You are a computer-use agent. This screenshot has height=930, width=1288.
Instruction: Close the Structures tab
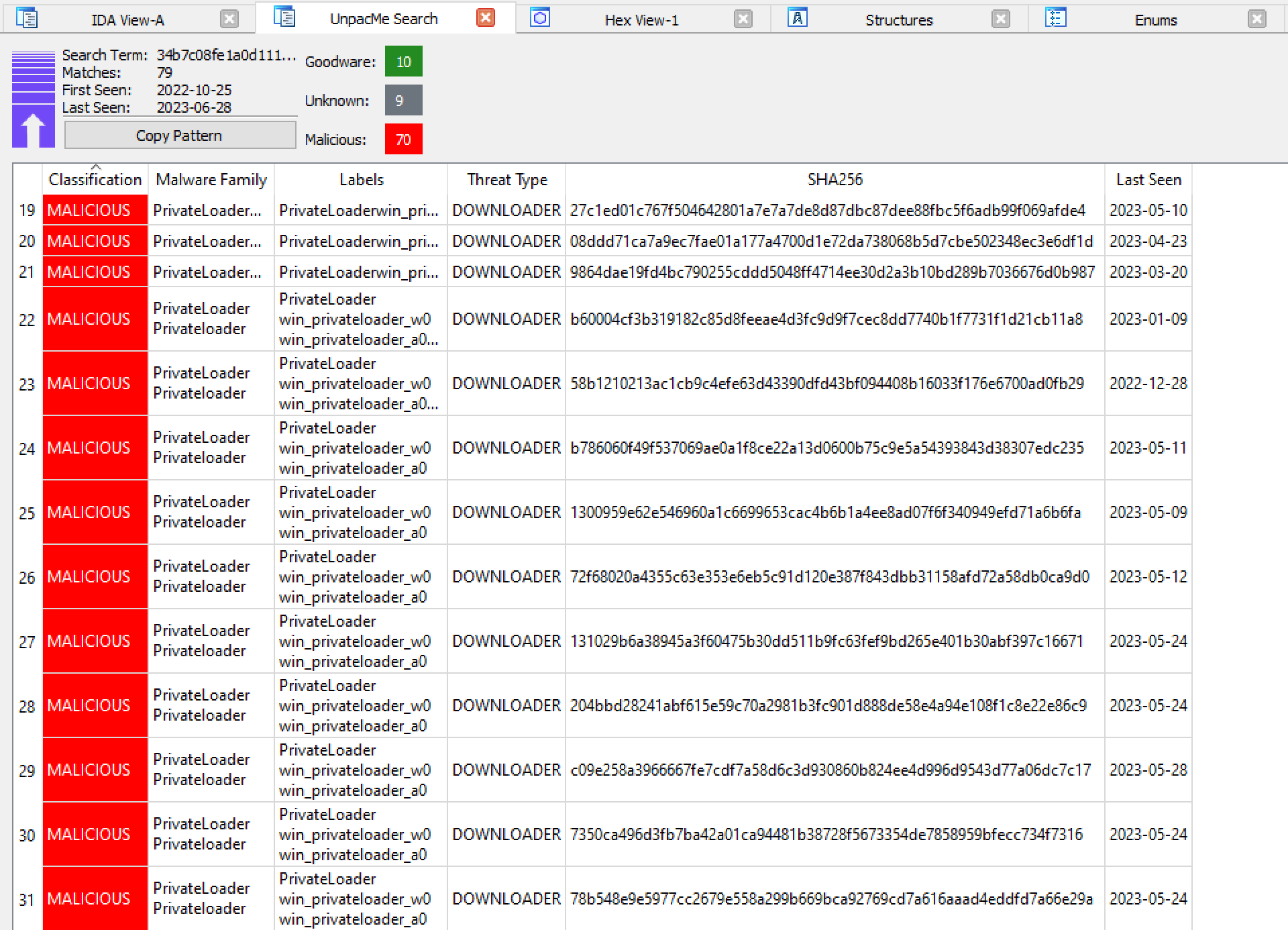tap(1000, 19)
